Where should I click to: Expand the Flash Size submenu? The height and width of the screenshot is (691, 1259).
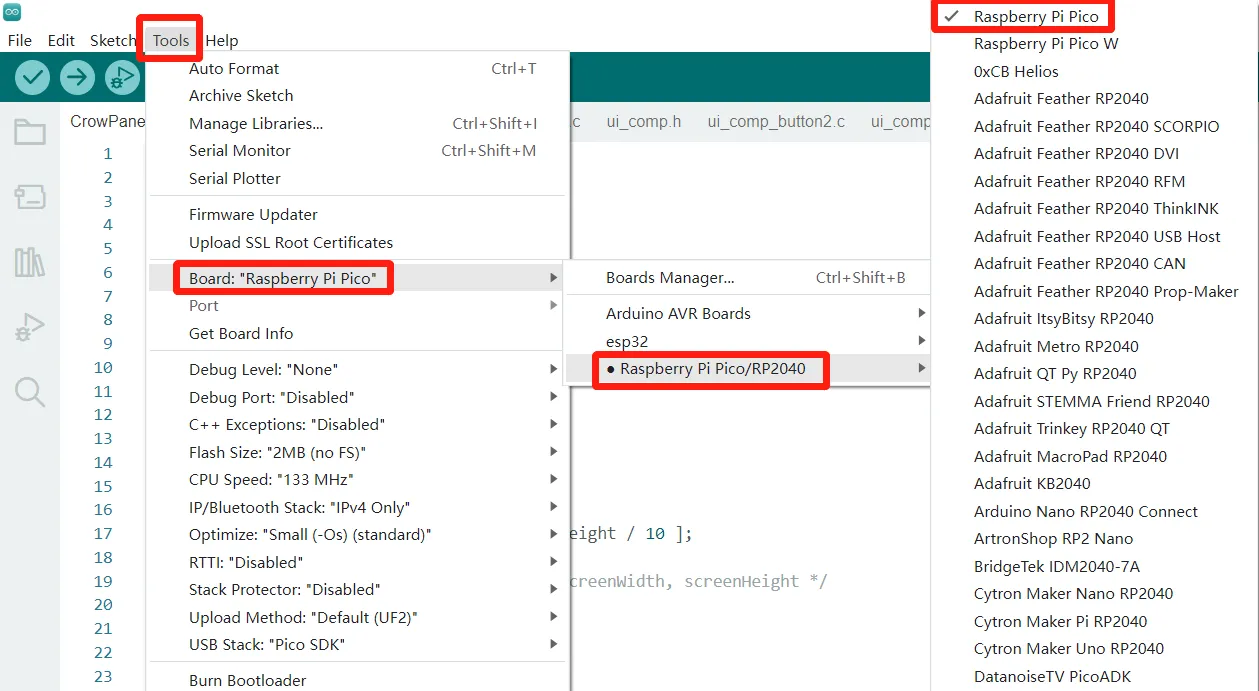tap(277, 452)
